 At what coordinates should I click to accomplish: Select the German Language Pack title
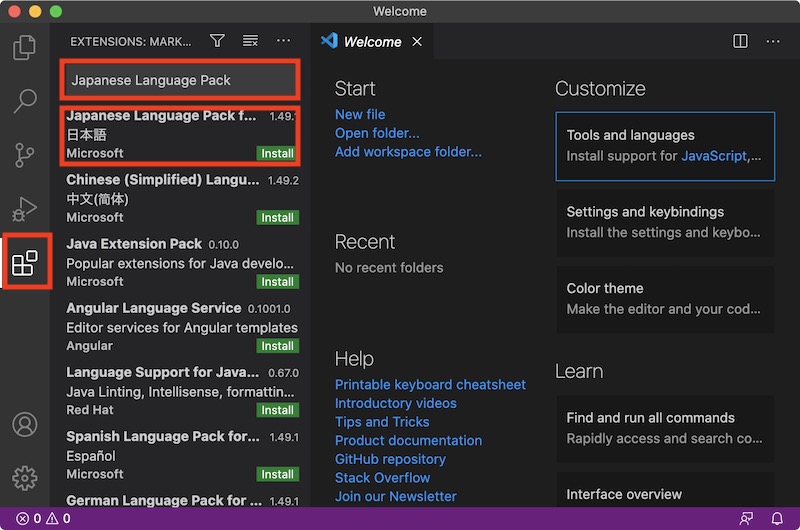[164, 500]
